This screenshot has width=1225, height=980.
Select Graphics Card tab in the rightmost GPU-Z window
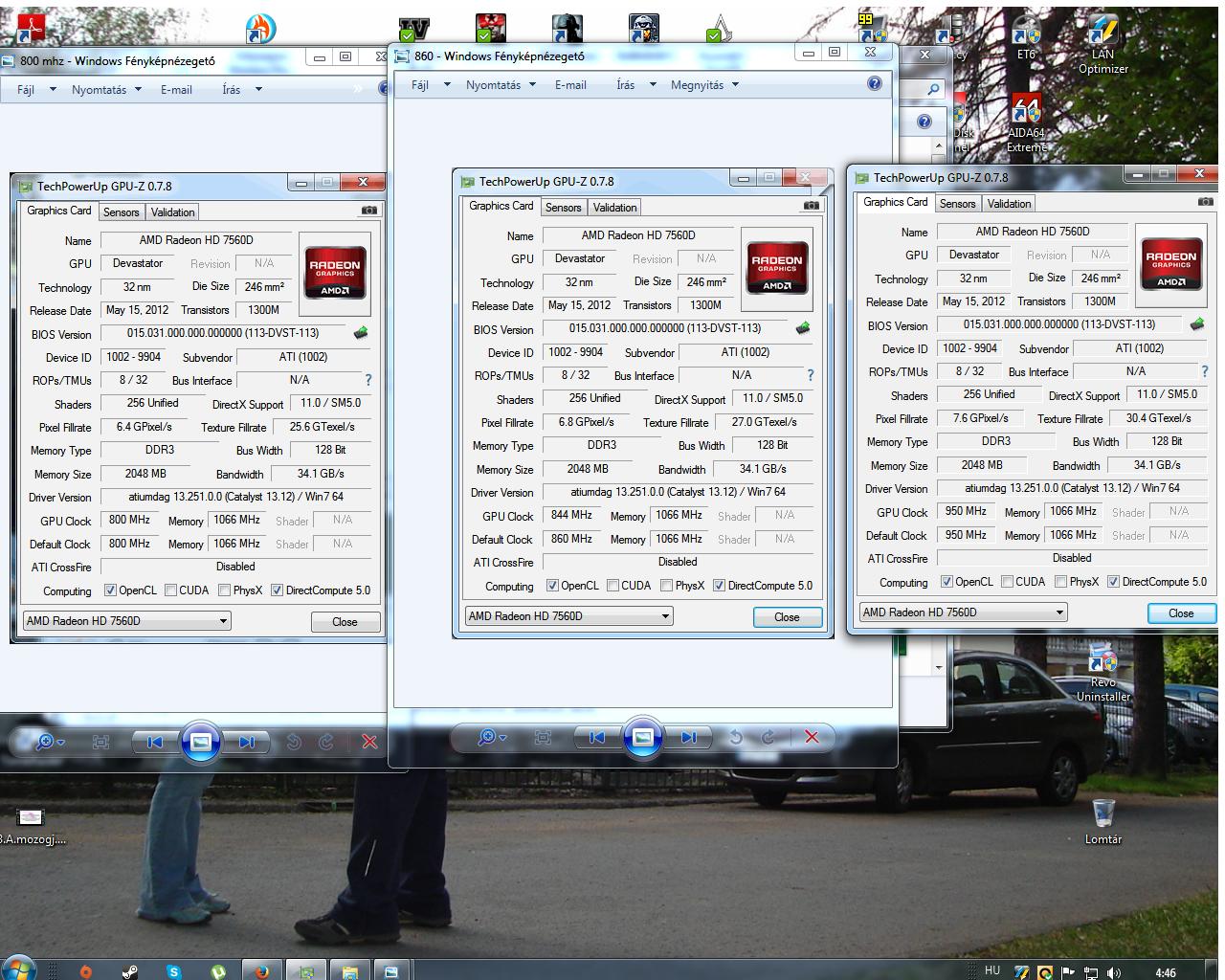895,202
